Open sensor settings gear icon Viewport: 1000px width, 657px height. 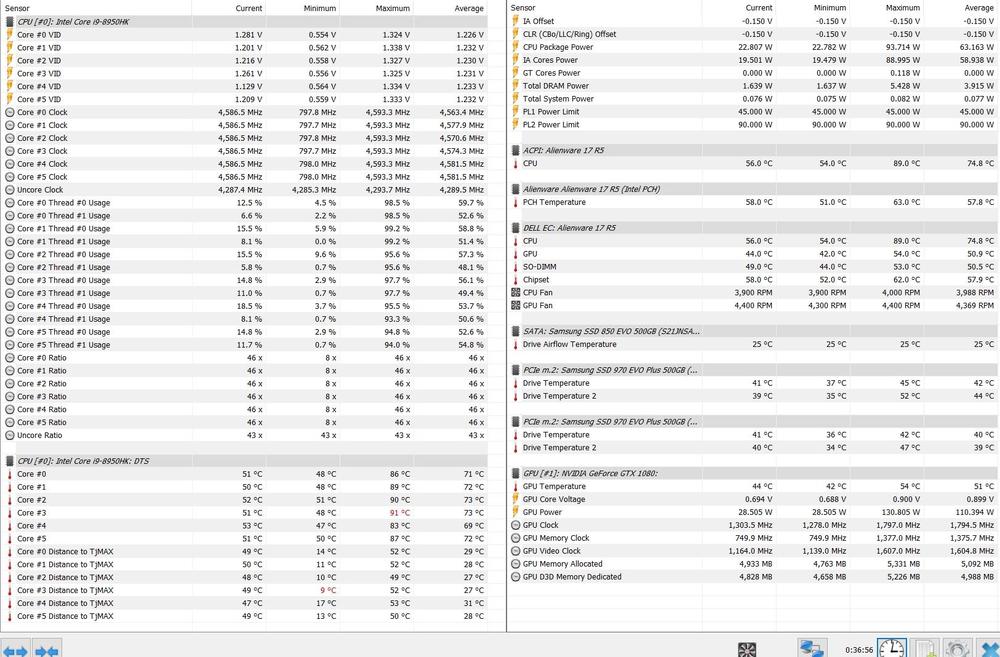(x=957, y=649)
